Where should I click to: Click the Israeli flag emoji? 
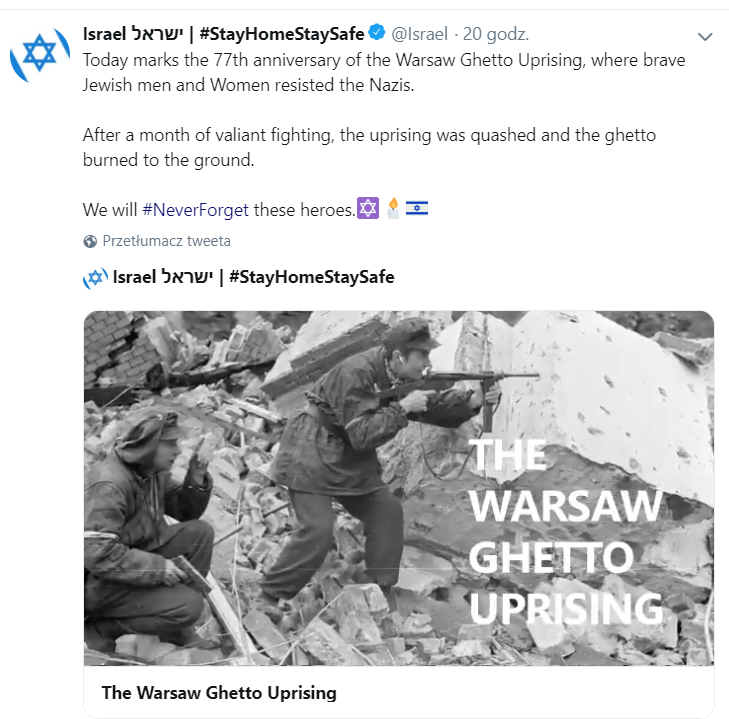(x=417, y=208)
